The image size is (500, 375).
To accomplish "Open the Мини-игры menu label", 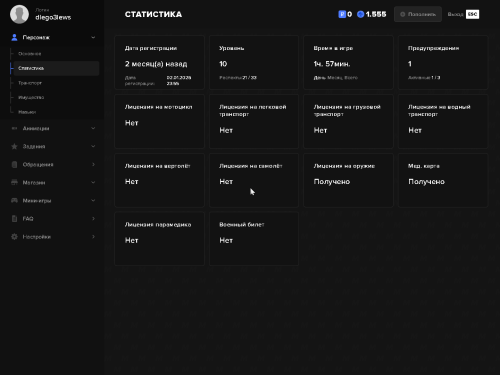I will pyautogui.click(x=37, y=200).
